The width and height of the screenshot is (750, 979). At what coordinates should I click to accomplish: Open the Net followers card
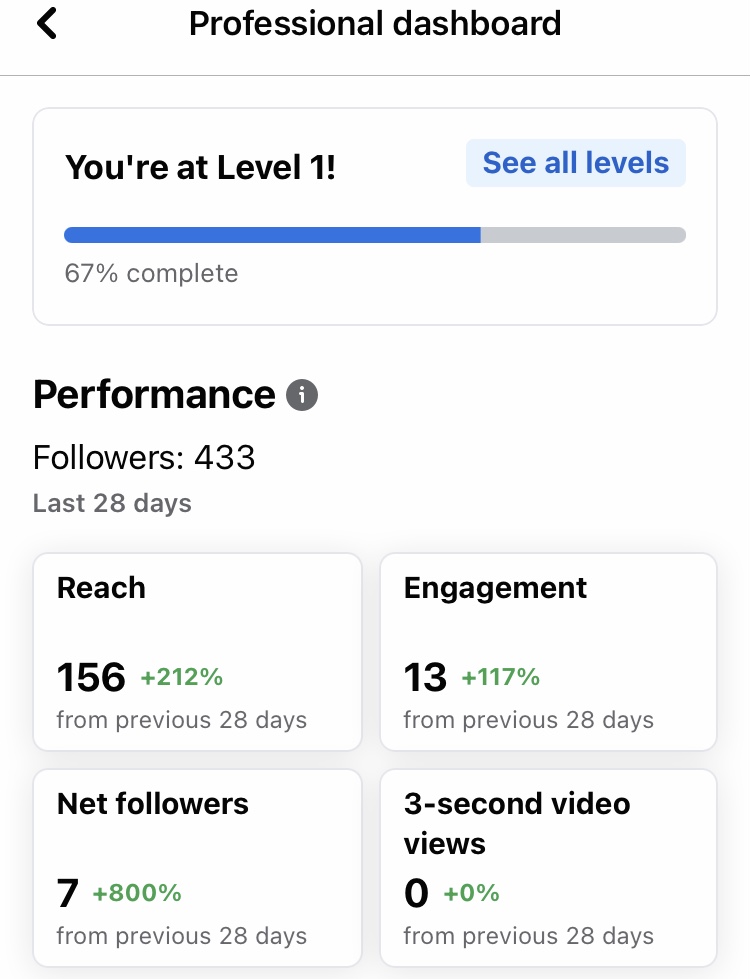[x=197, y=868]
